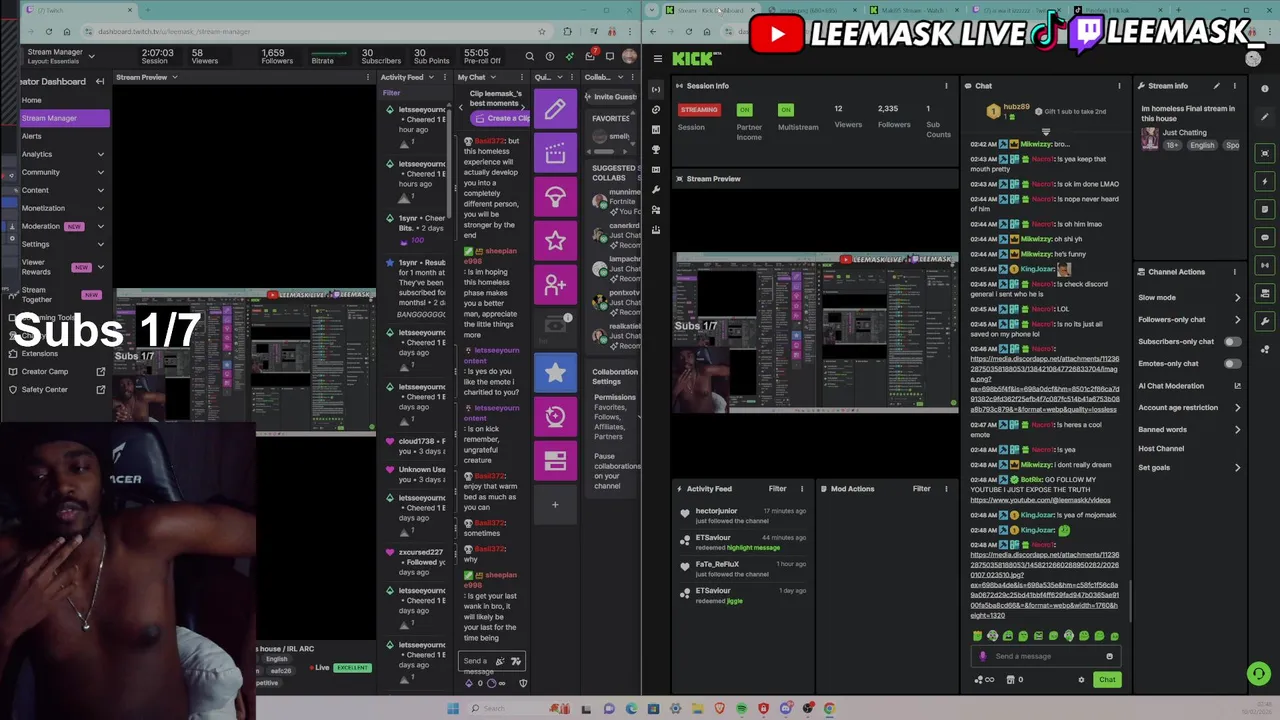
Task: Click the Twitch chat shield mod icon
Action: pyautogui.click(x=523, y=683)
